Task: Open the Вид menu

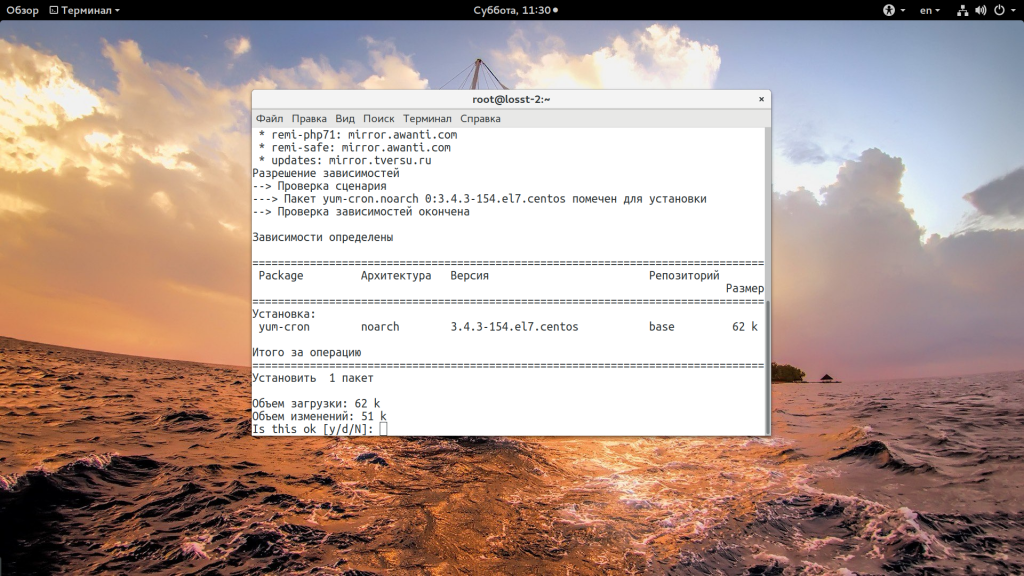Action: [x=345, y=118]
